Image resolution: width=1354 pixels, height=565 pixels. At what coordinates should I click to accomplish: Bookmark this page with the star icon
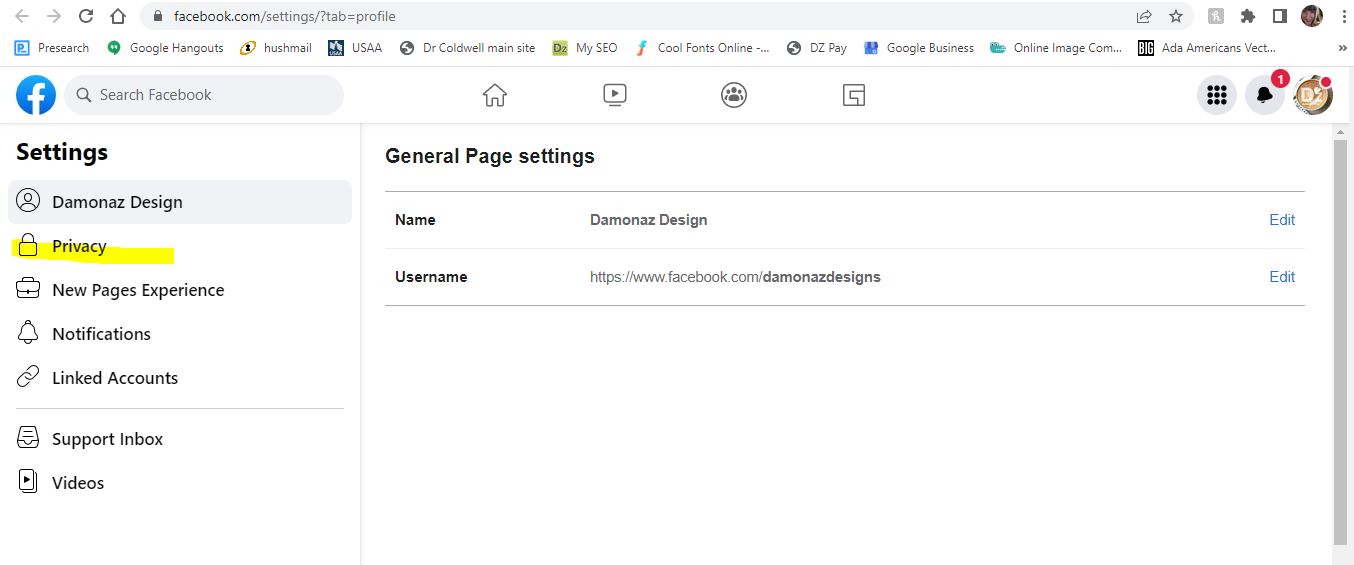(1176, 16)
